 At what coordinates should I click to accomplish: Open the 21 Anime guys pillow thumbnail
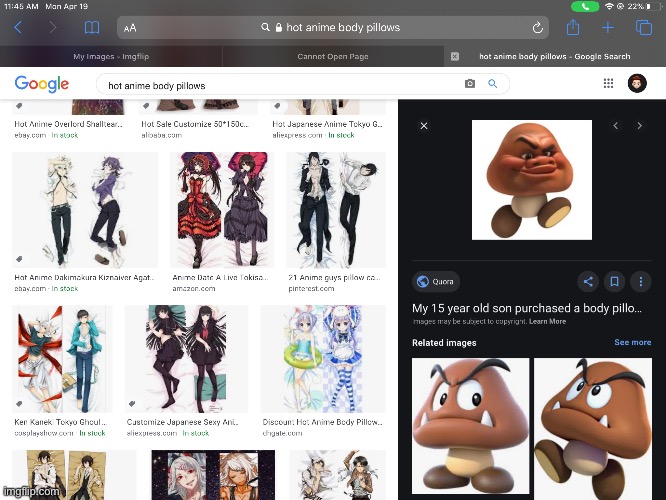tap(336, 210)
